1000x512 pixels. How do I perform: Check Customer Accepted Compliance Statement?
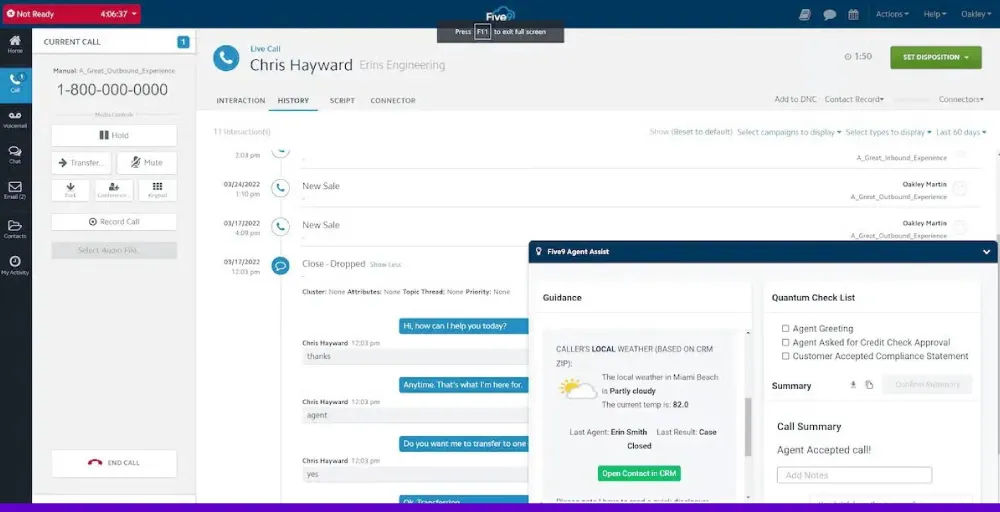tap(785, 356)
